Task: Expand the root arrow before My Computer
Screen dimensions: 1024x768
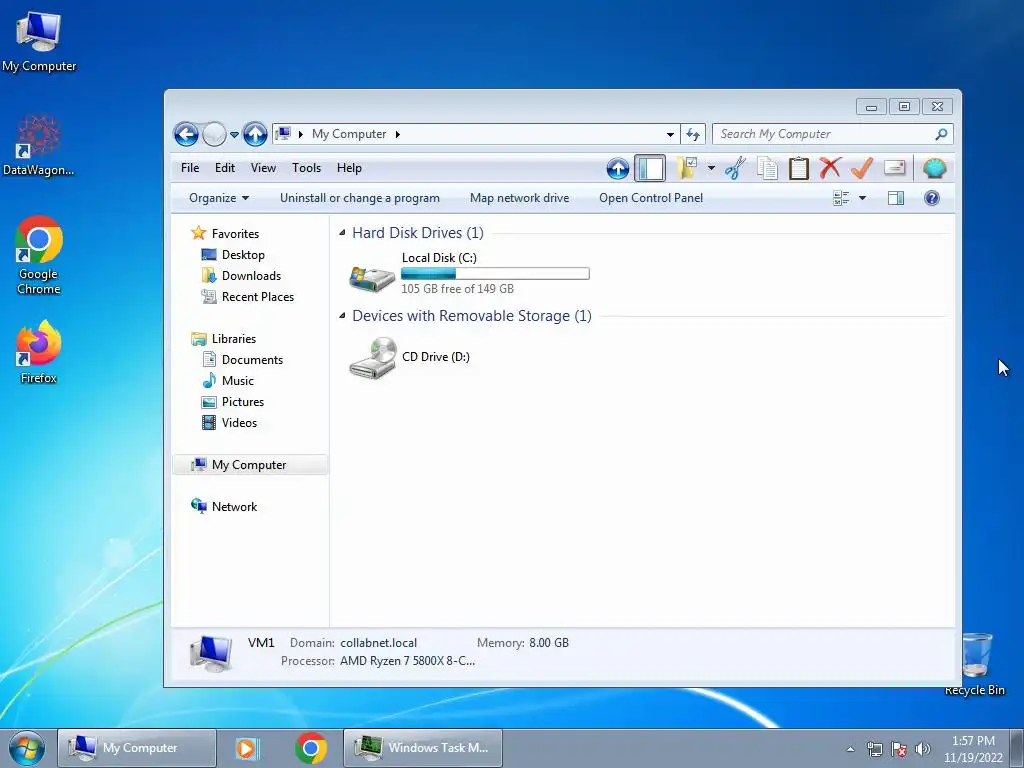Action: point(300,135)
